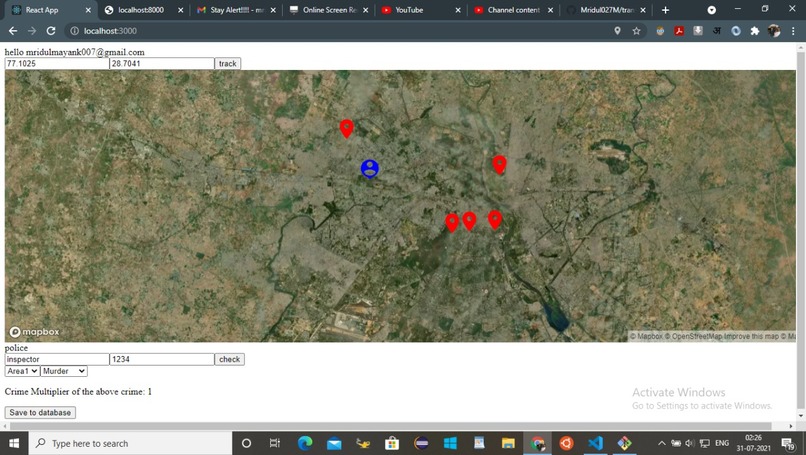Screen dimensions: 806x455
Task: Open a new browser tab with plus icon
Action: pos(665,10)
